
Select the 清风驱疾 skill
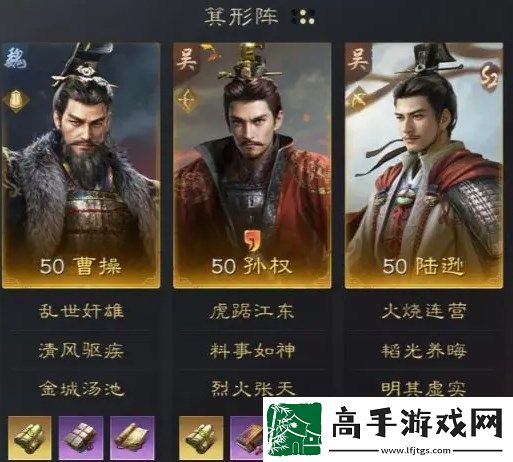click(x=81, y=351)
